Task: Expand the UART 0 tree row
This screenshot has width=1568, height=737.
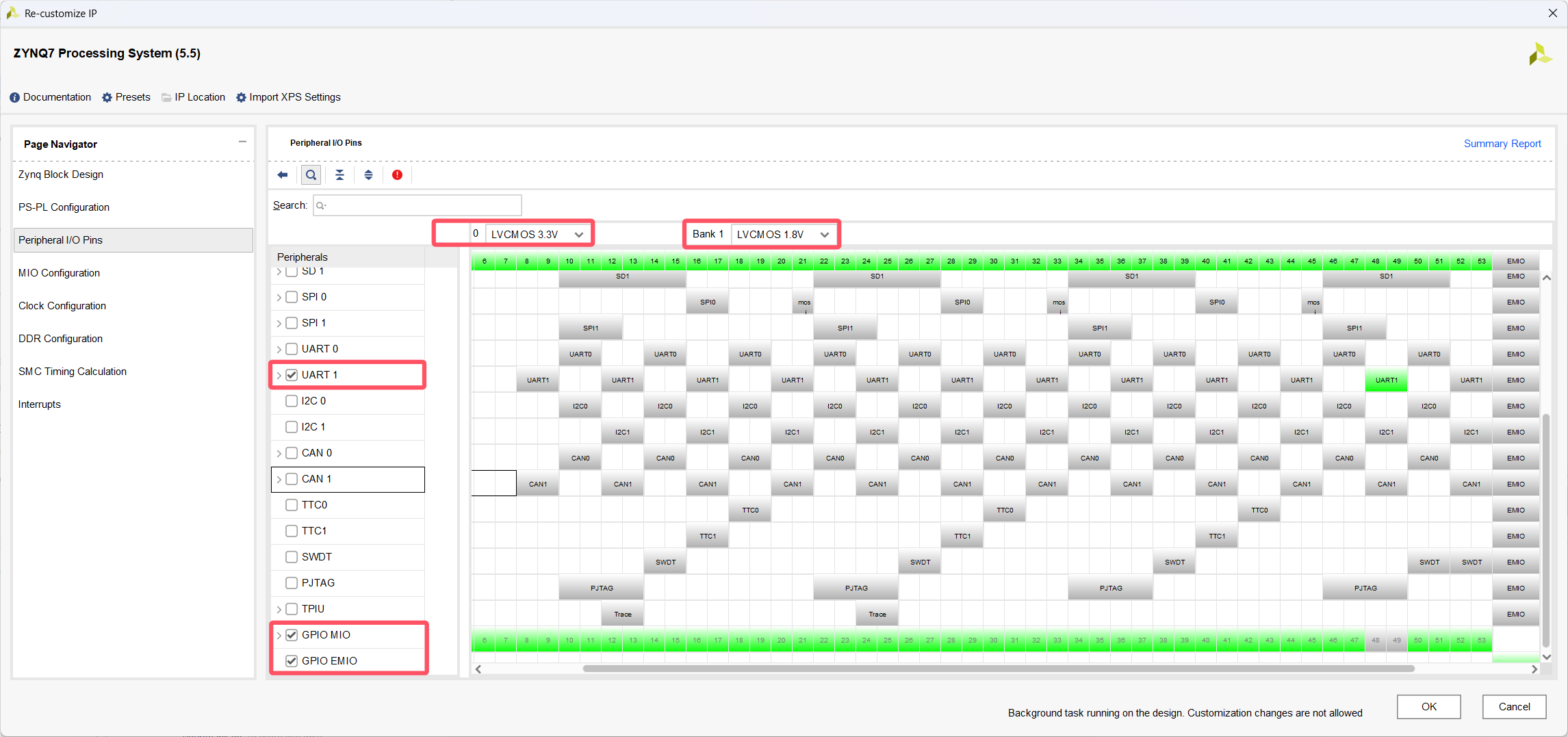Action: (279, 349)
